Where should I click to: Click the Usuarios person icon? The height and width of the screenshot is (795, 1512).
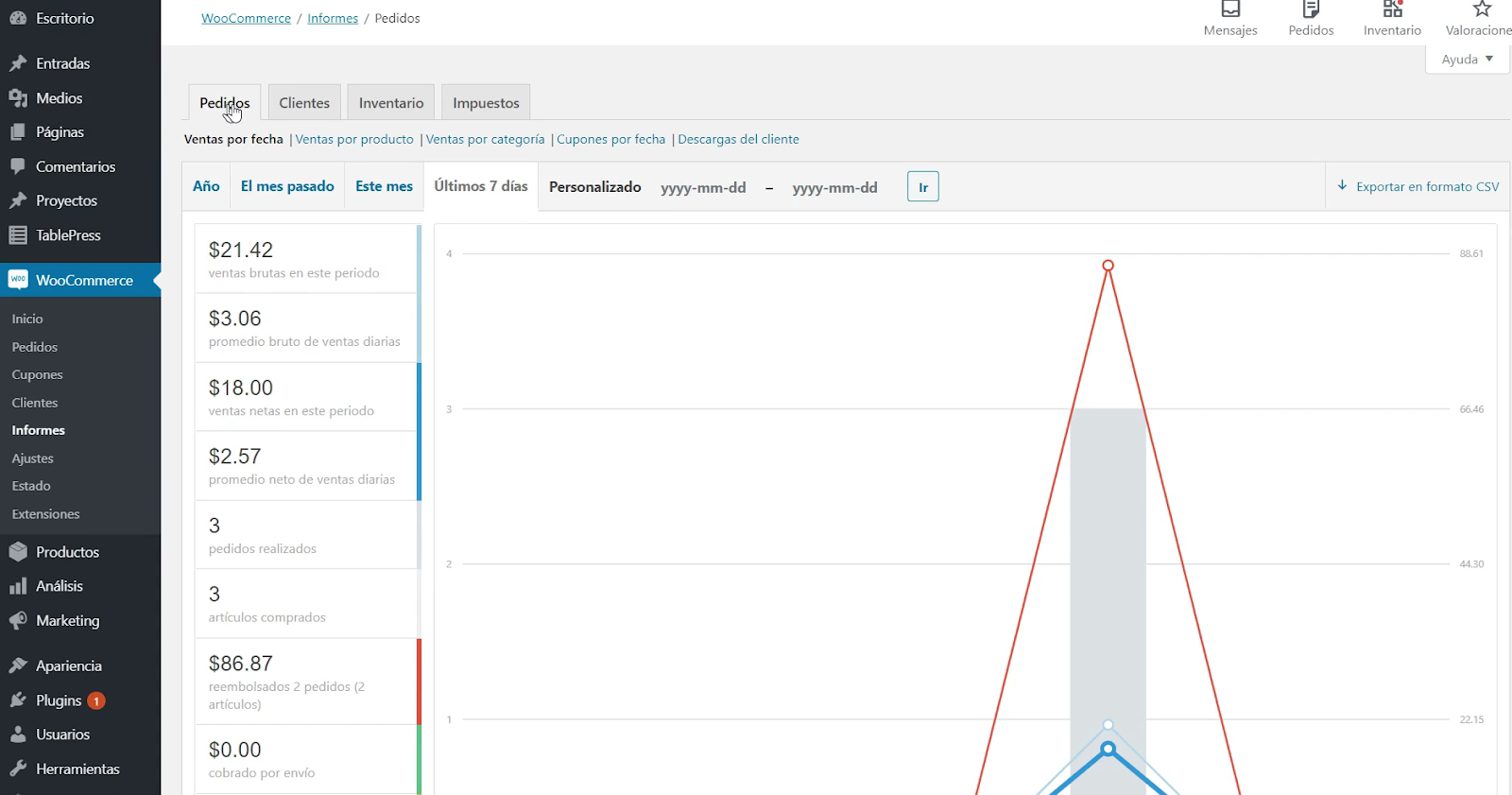point(17,735)
